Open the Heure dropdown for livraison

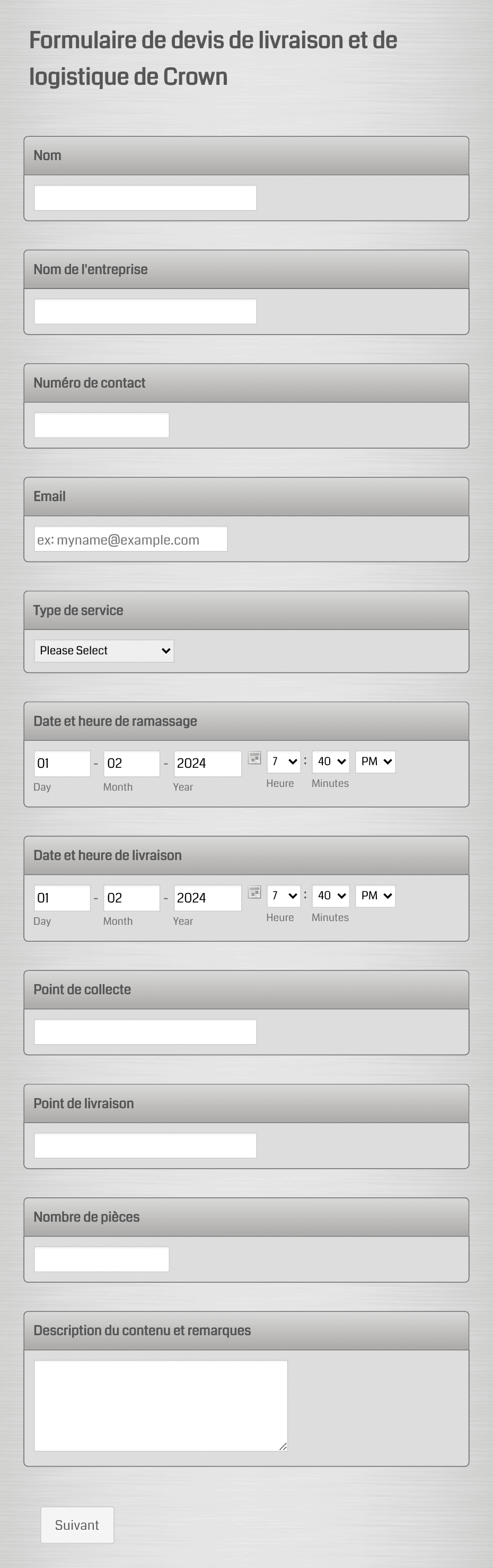[x=283, y=896]
